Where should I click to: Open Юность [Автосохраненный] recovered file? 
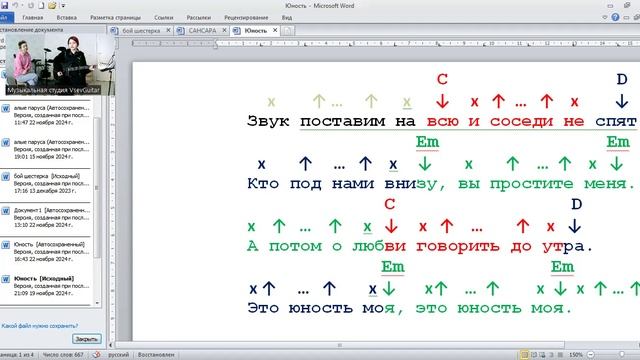(x=46, y=251)
